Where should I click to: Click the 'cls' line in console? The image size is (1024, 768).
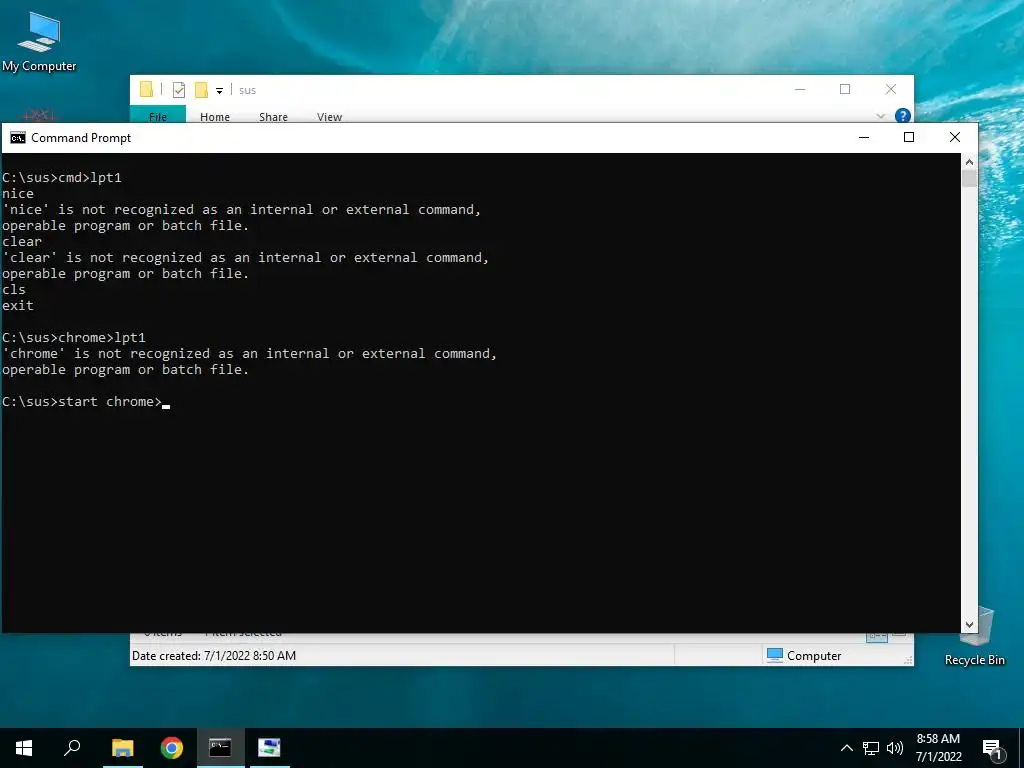[x=14, y=289]
